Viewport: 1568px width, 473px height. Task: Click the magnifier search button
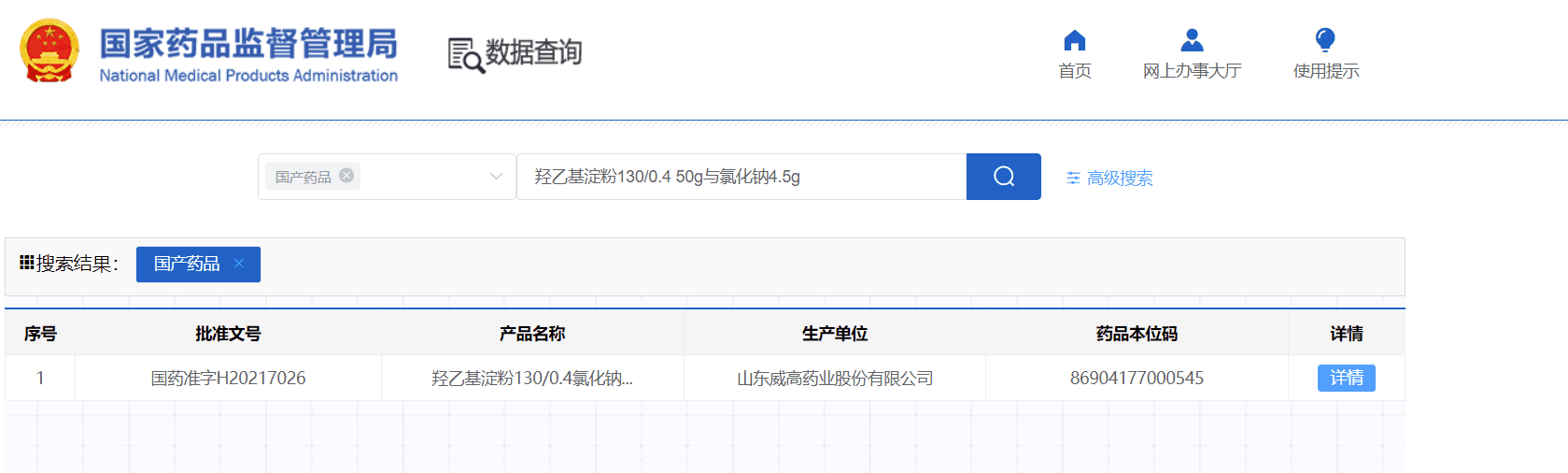(1003, 177)
